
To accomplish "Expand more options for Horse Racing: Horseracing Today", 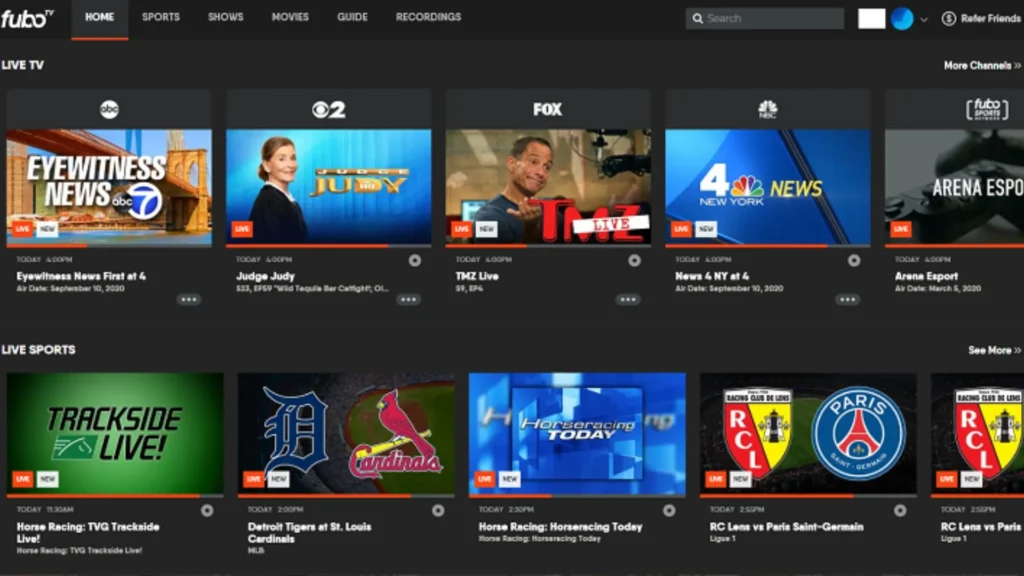I will [x=670, y=510].
